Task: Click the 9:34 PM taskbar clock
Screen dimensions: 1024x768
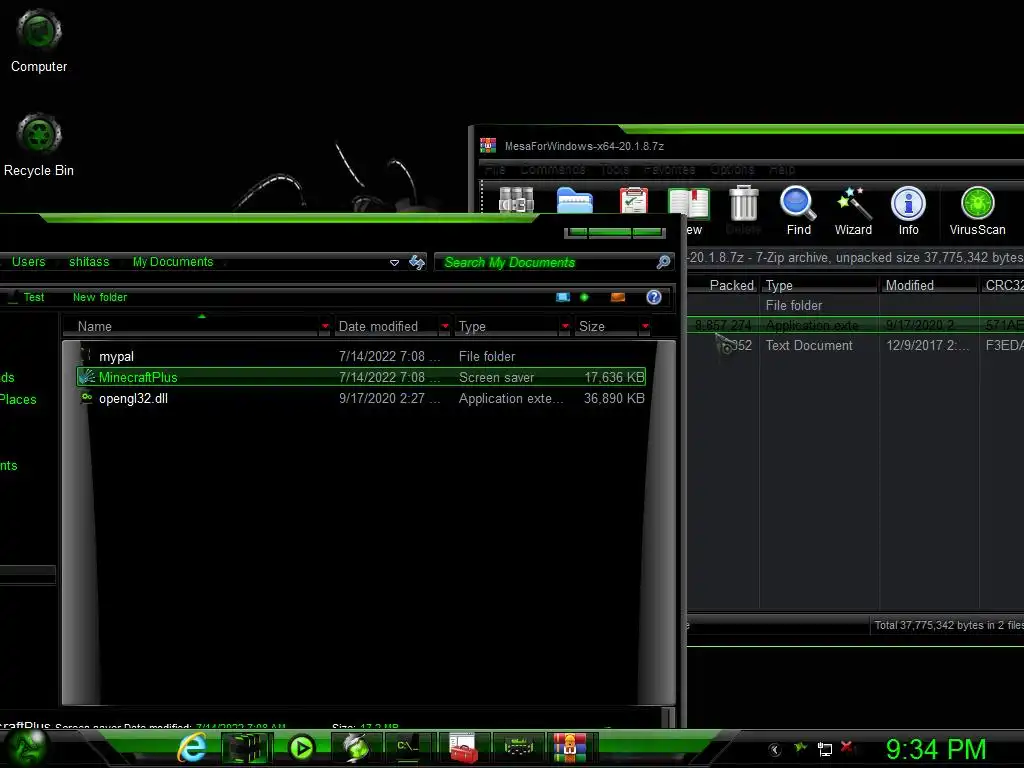Action: (936, 749)
